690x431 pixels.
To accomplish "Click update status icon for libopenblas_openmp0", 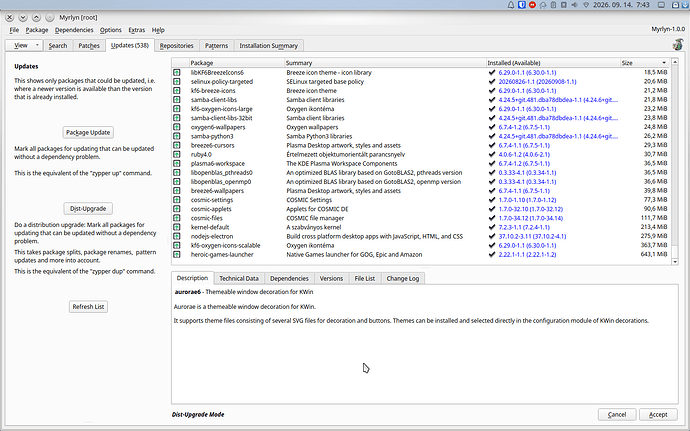I will tap(176, 182).
